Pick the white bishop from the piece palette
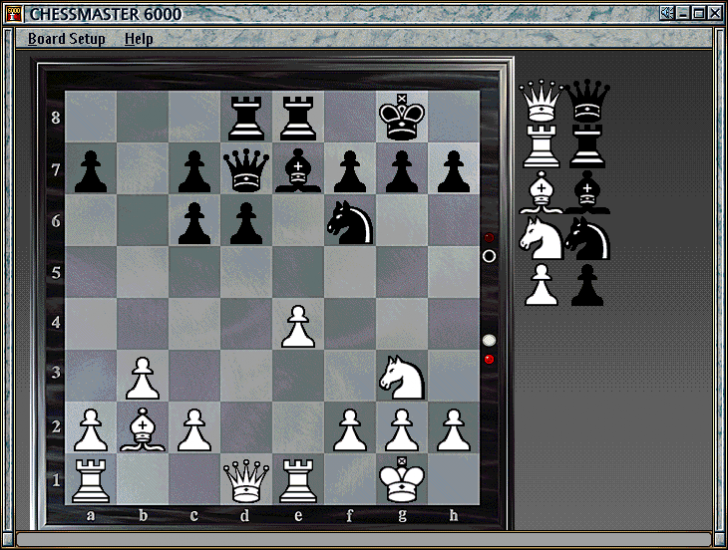Viewport: 728px width, 550px height. [541, 192]
